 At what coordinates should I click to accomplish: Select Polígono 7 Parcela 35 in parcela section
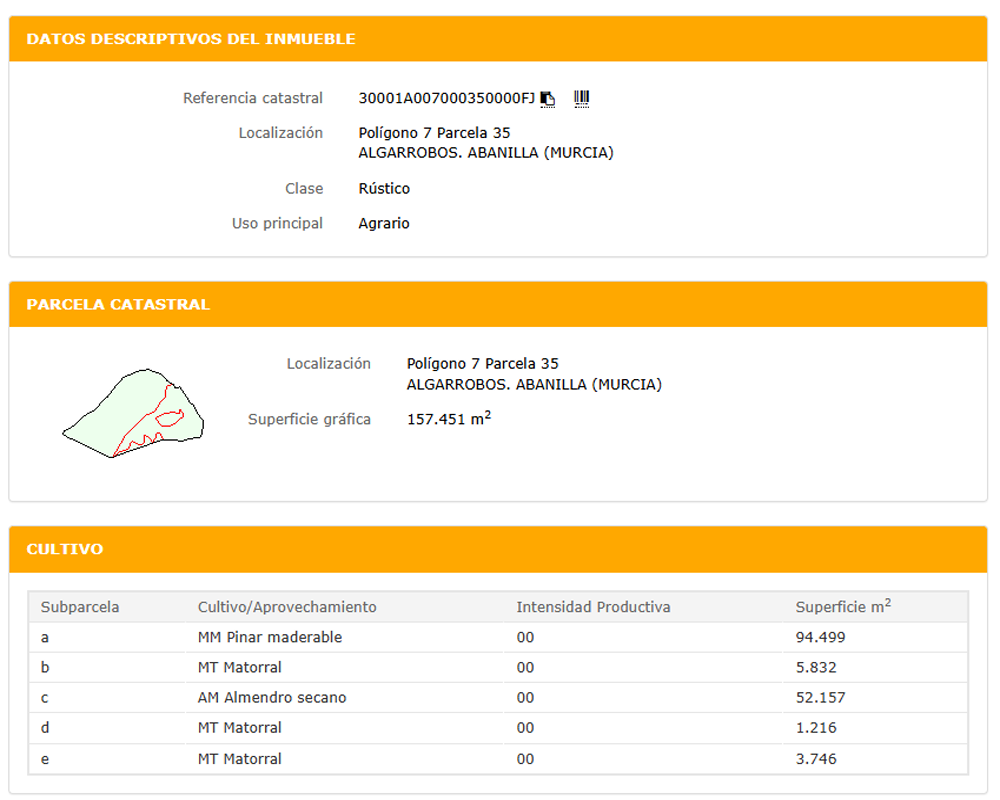(x=482, y=364)
